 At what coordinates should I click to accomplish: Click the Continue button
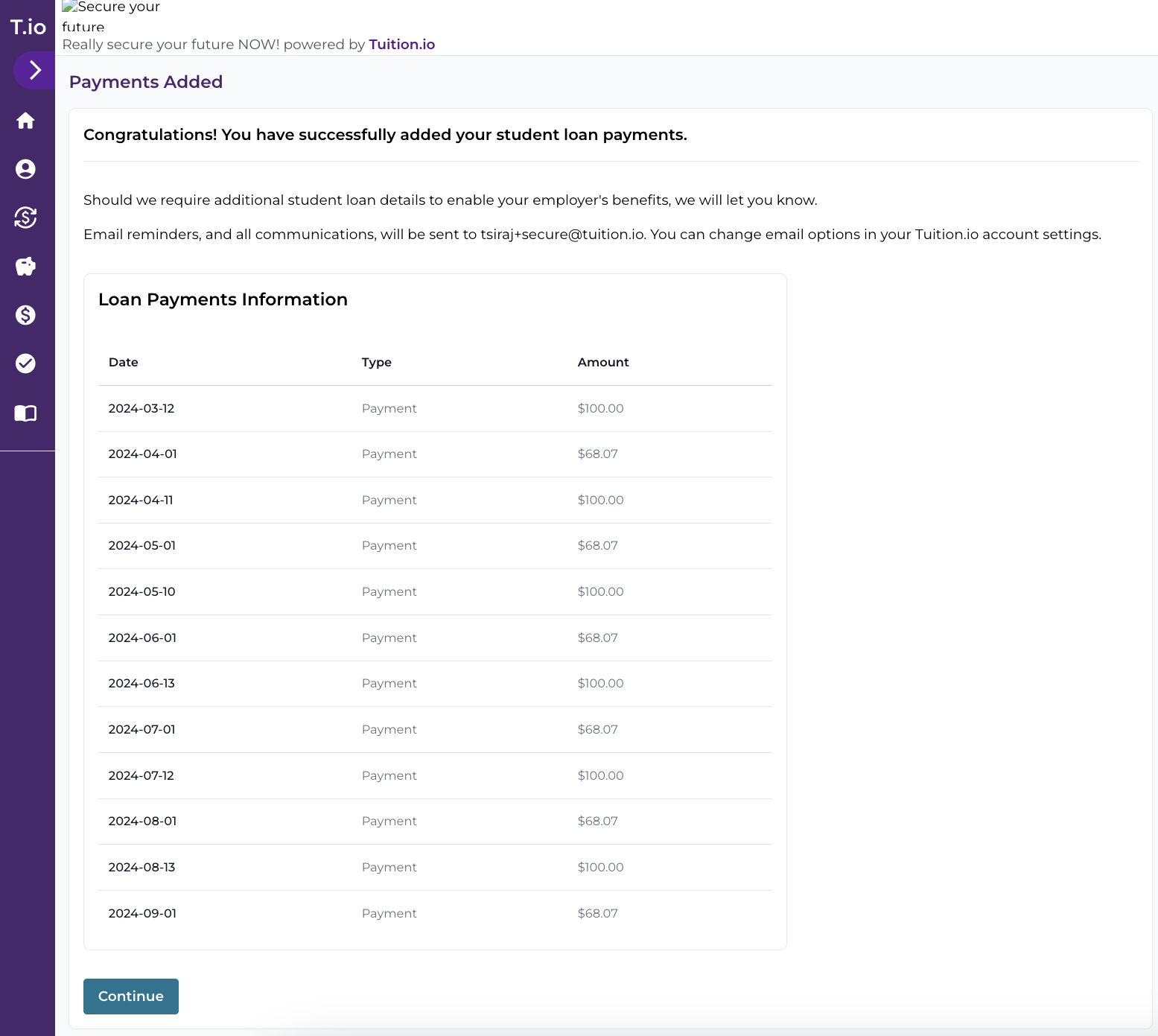point(130,997)
